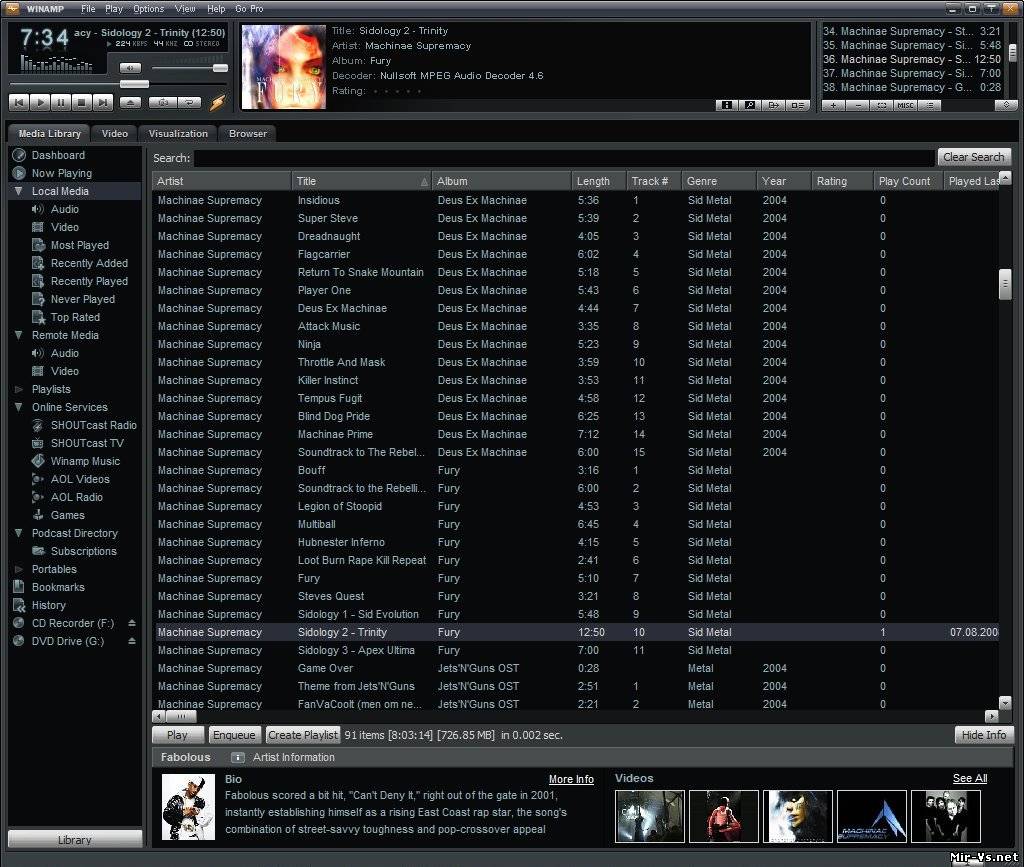
Task: Start playback with the play button
Action: pos(40,102)
